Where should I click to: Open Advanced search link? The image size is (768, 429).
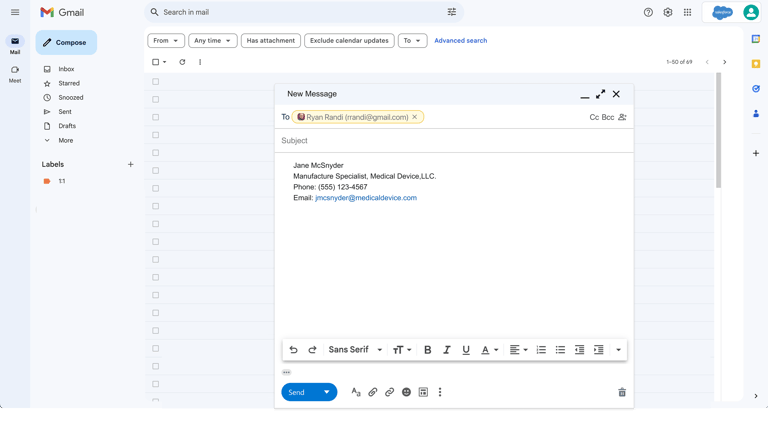click(x=460, y=41)
